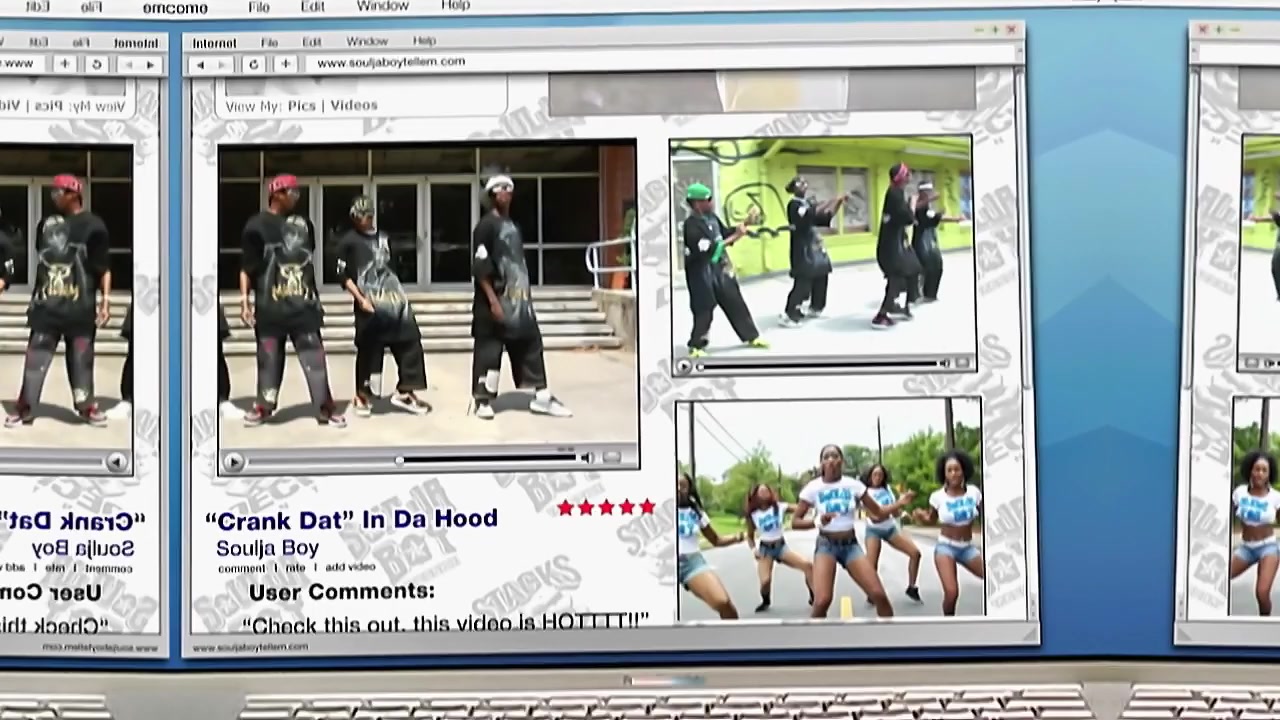
Task: Open the Edit menu in center window
Action: (x=312, y=42)
